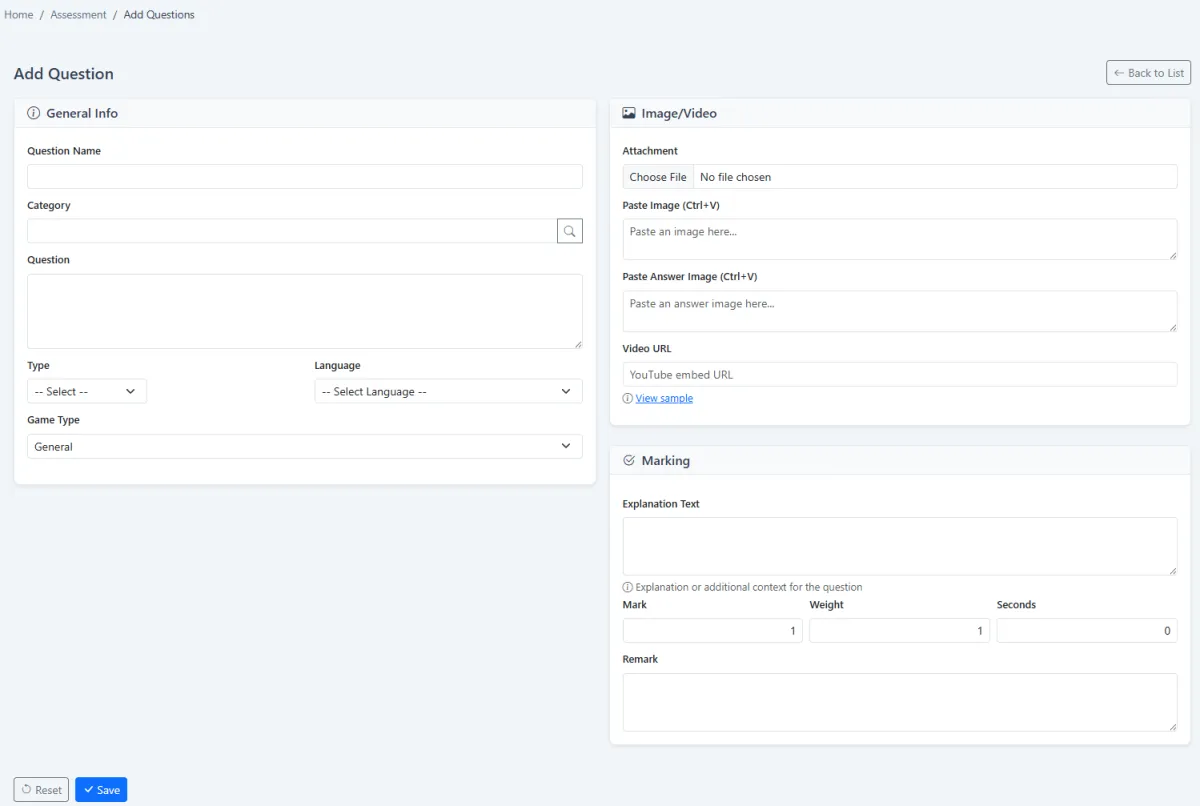1200x806 pixels.
Task: Open the Type select dropdown
Action: tap(87, 391)
